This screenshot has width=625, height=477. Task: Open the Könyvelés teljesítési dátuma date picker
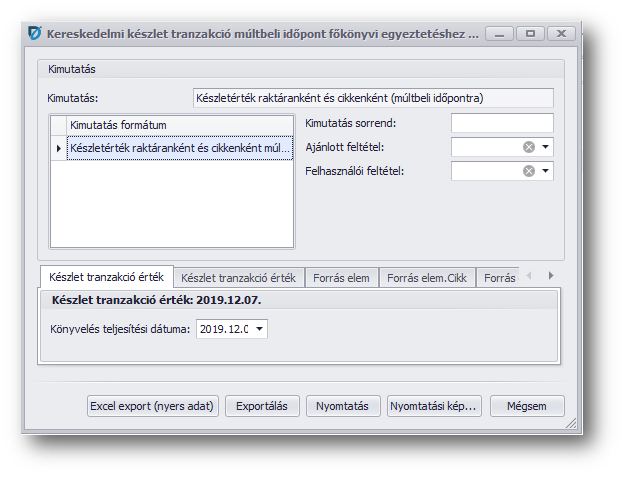point(259,328)
